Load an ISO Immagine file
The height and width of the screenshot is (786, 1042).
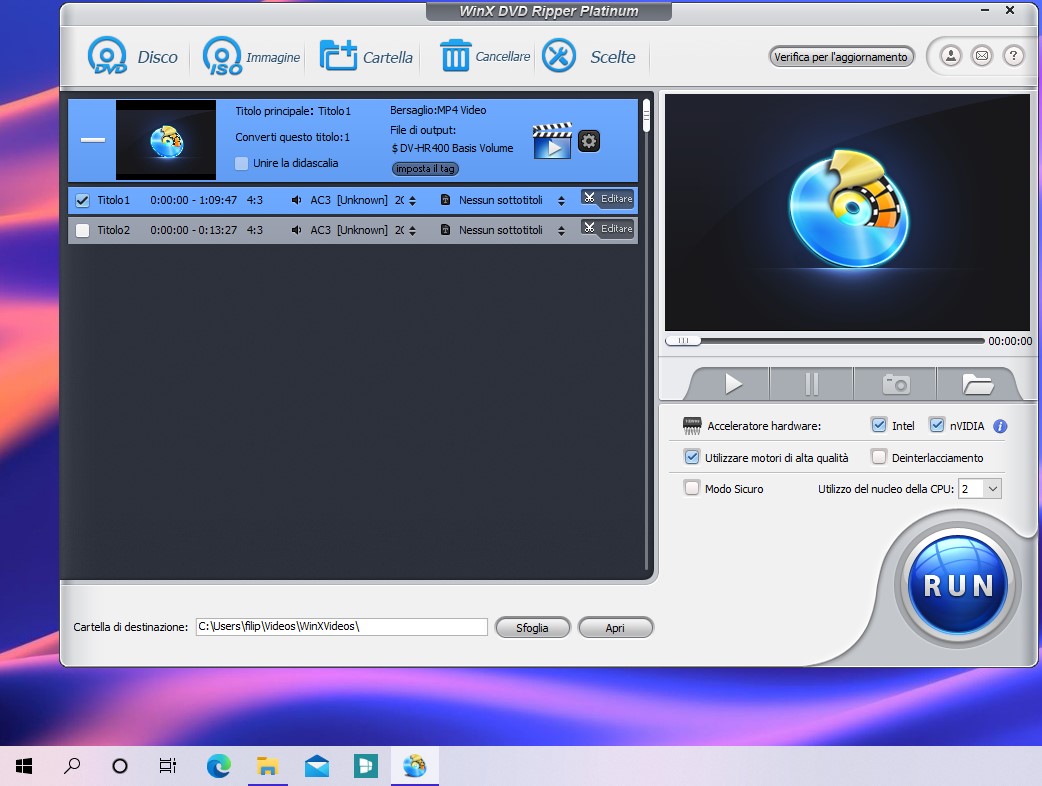click(x=251, y=56)
